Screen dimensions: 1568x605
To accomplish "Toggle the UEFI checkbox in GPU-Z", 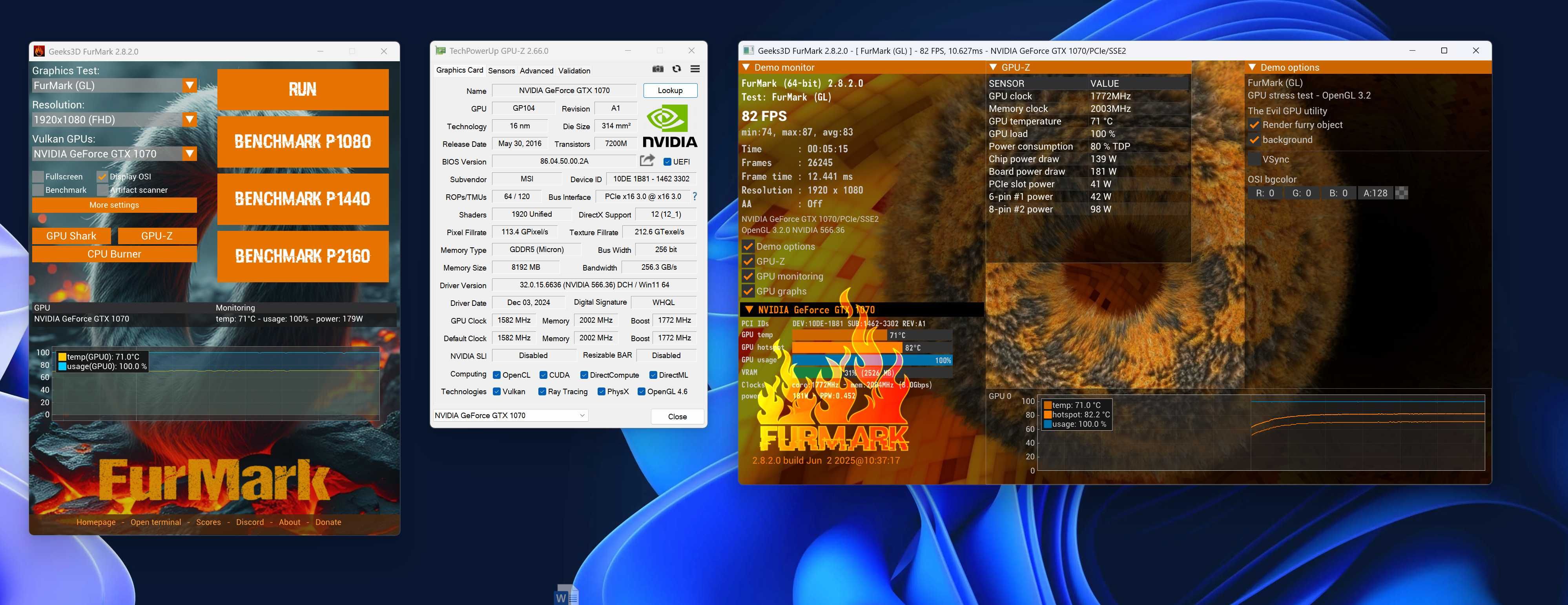I will coord(667,161).
